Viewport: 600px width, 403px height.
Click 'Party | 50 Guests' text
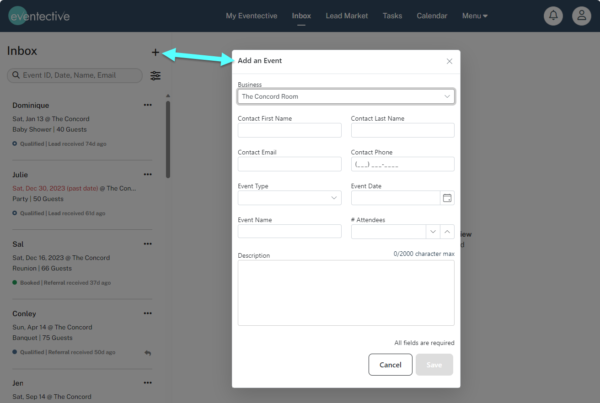[x=38, y=199]
